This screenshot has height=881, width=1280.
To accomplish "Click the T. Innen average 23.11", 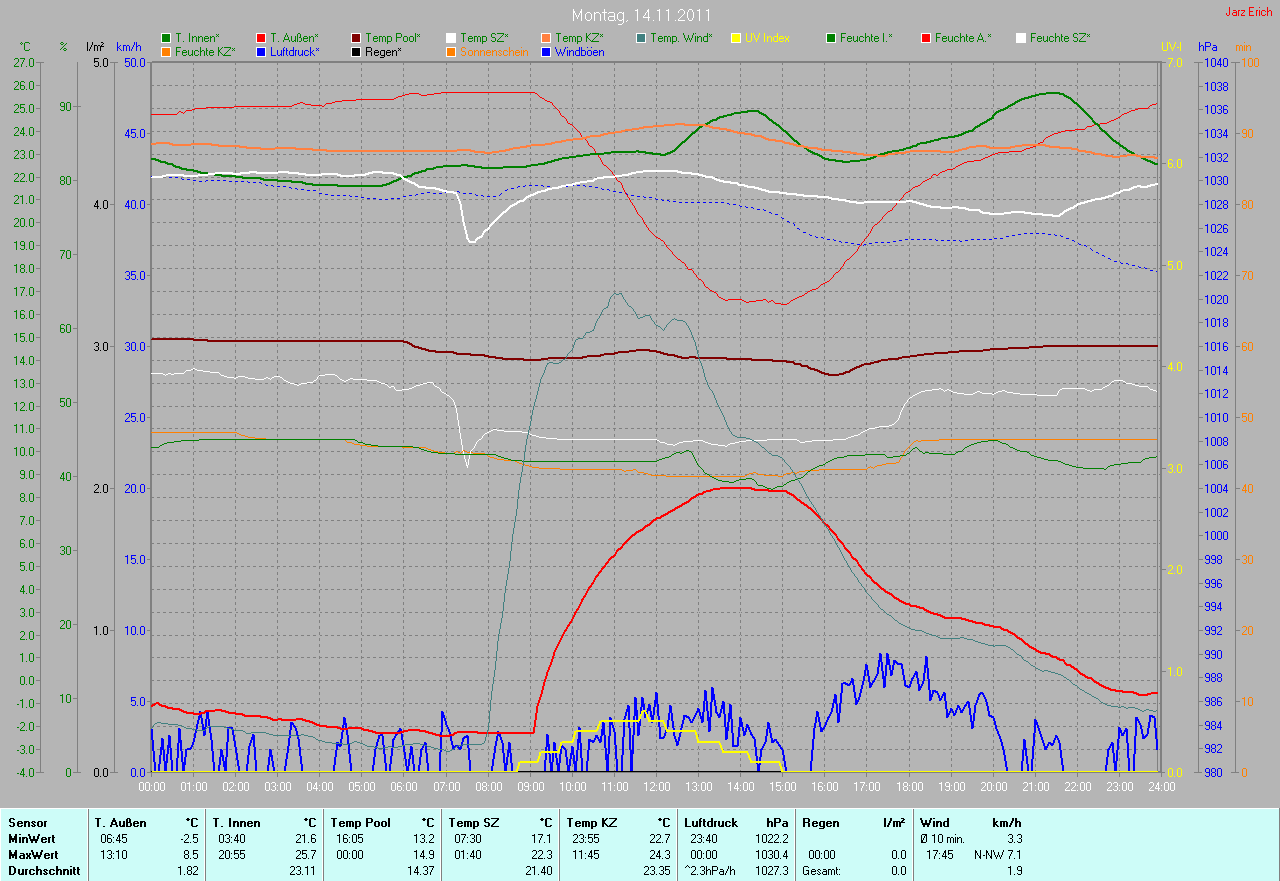I will click(x=301, y=871).
